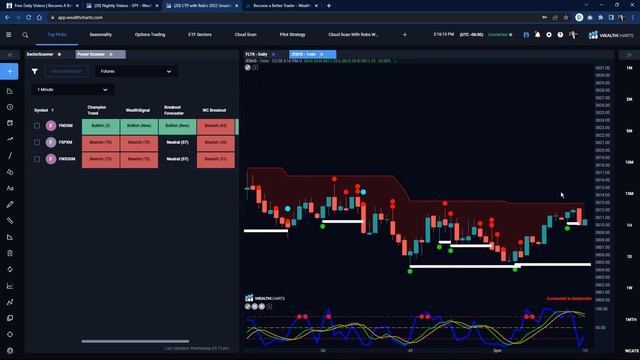Set chart timeframe to 1W button

[x=629, y=288]
